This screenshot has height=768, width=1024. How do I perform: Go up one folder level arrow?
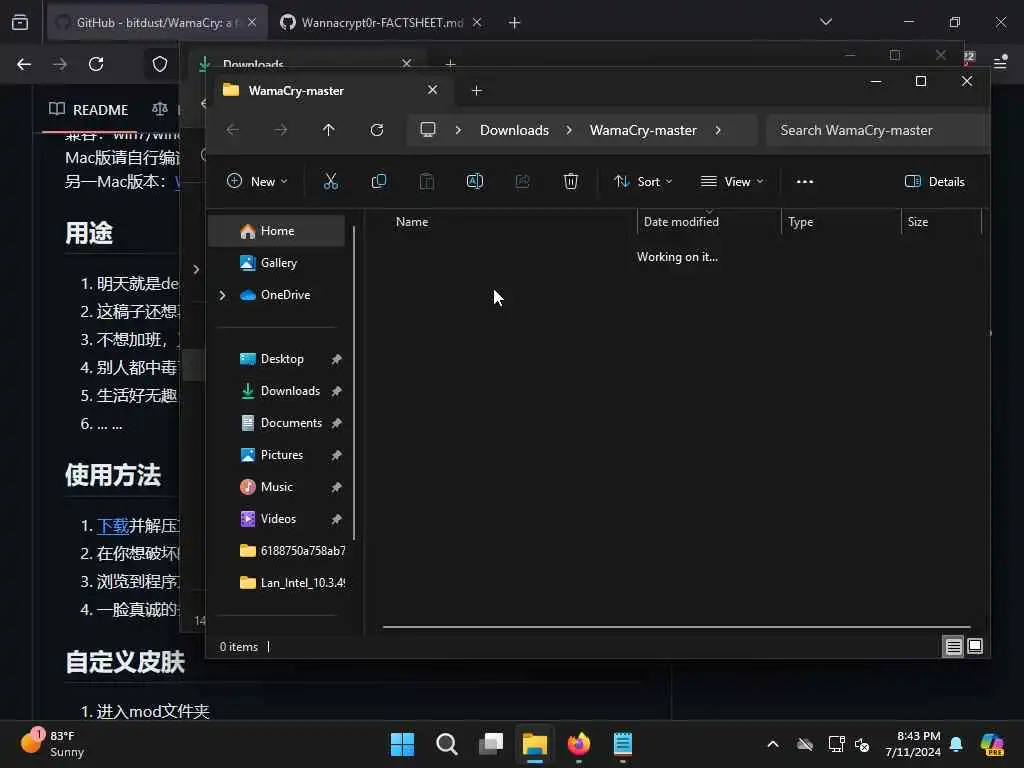[x=328, y=130]
